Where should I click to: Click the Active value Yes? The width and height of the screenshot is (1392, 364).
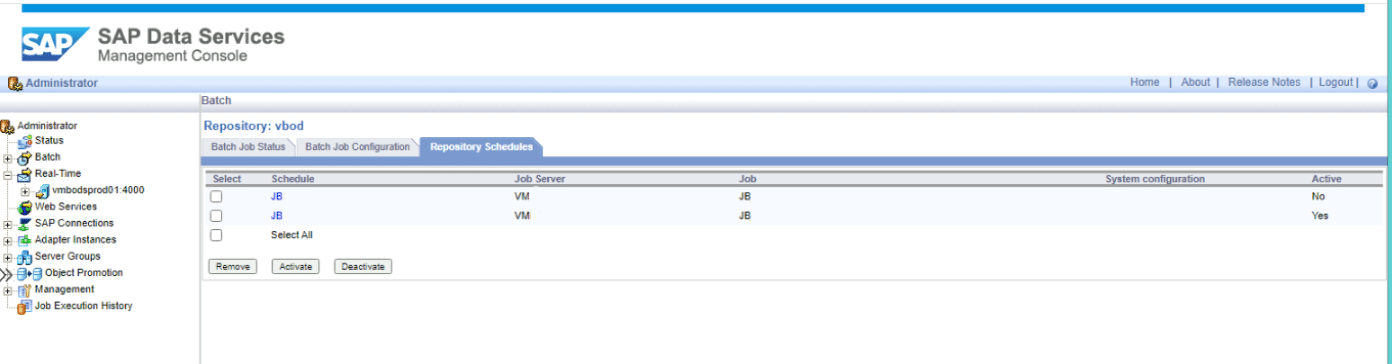tap(1320, 216)
